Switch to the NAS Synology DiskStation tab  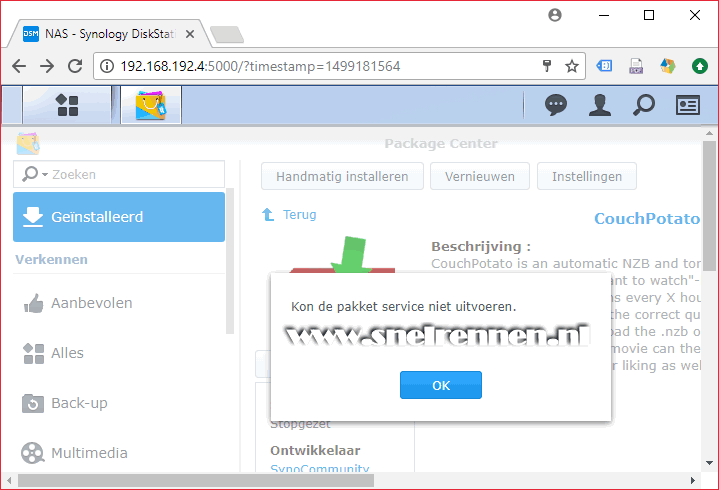[109, 34]
